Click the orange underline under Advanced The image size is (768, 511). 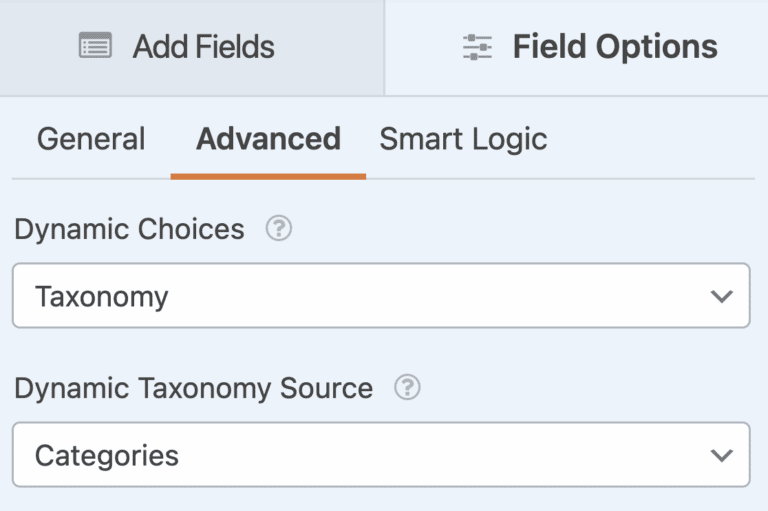[268, 177]
